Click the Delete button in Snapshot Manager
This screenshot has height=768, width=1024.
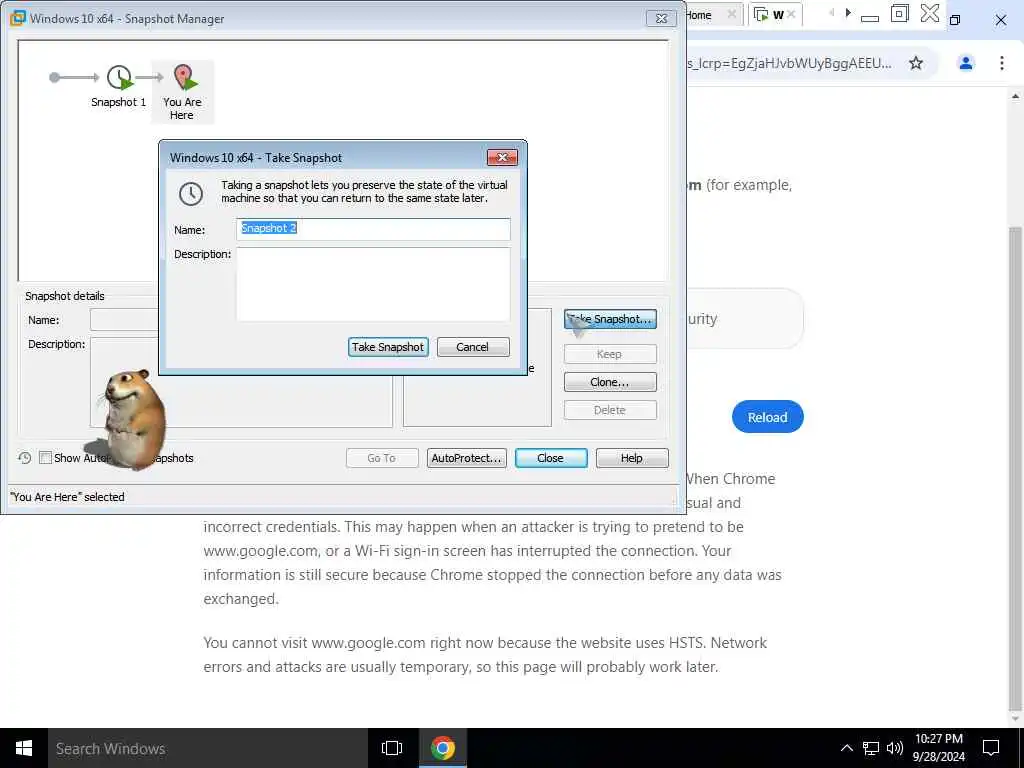[610, 410]
